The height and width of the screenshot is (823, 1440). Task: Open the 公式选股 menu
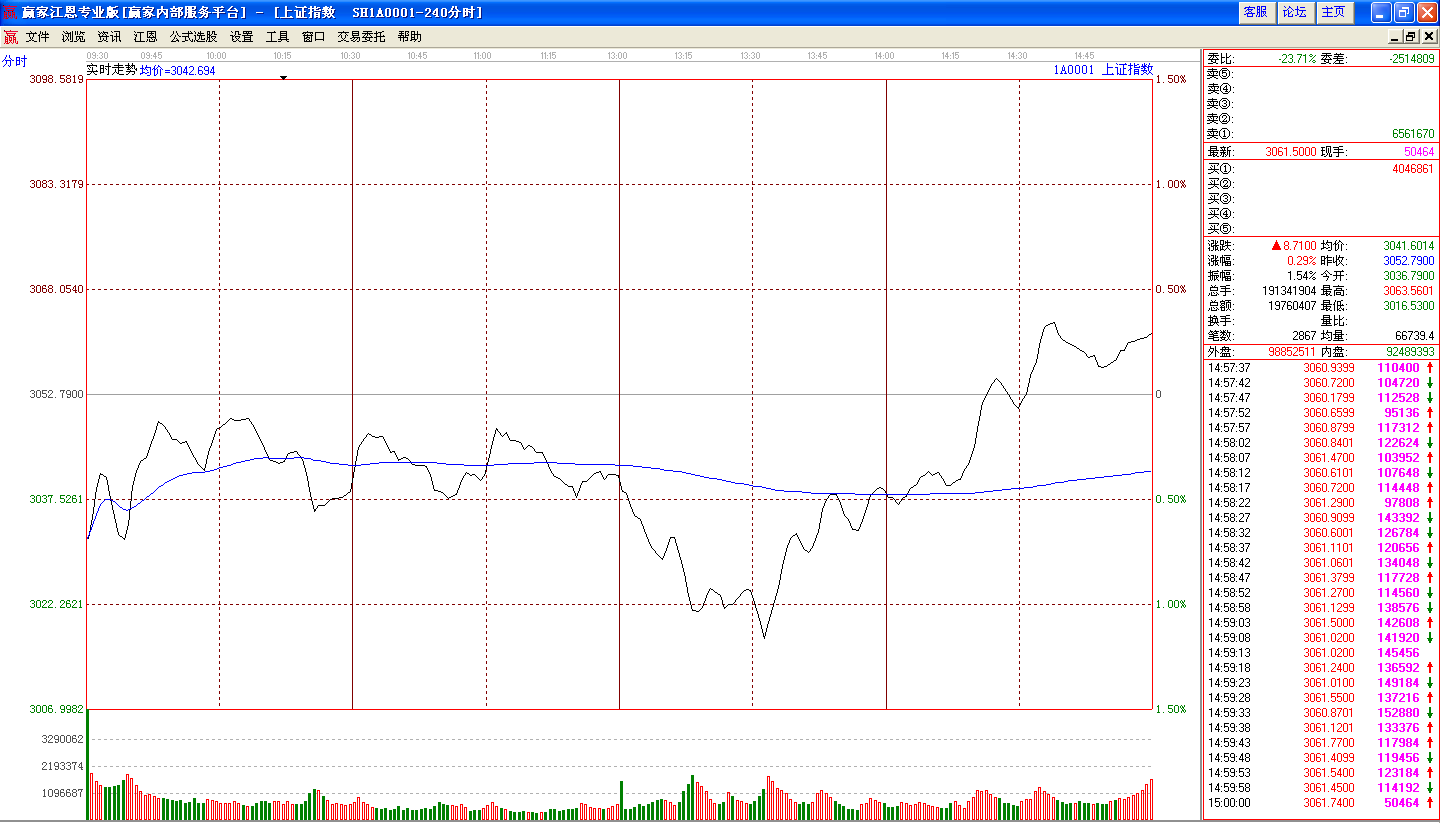click(193, 37)
